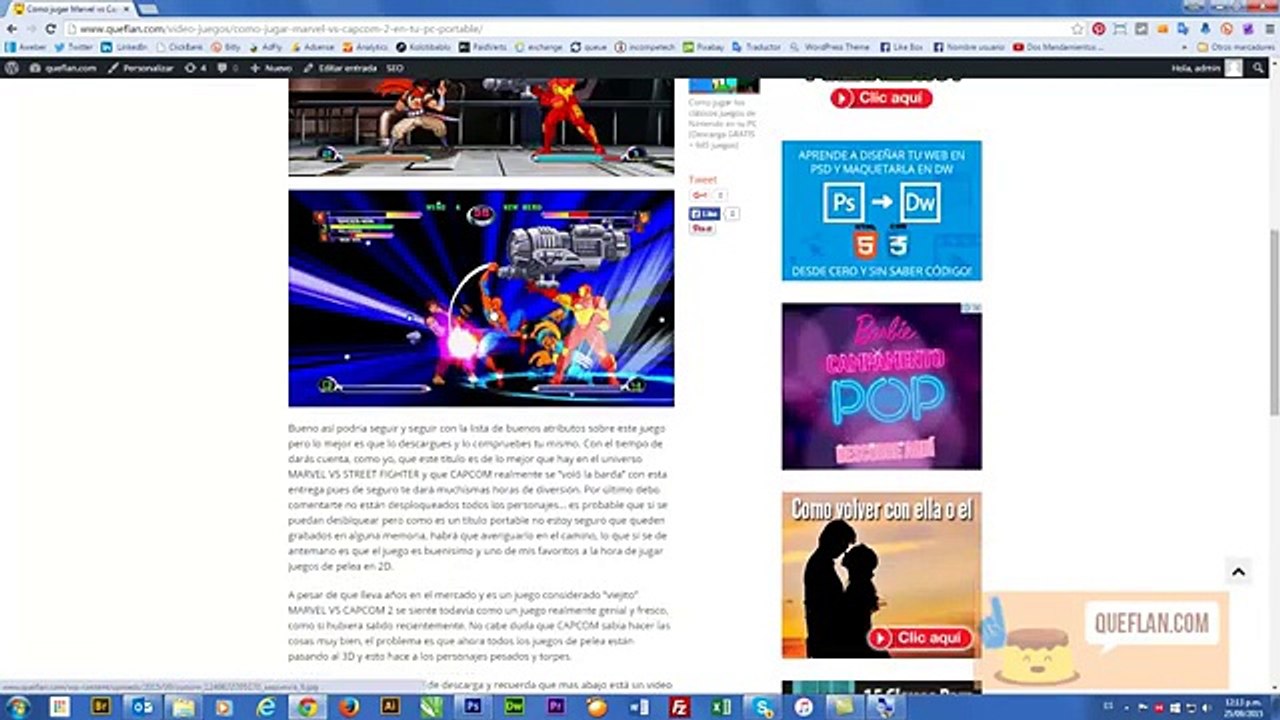Open iTunes from the taskbar
The height and width of the screenshot is (720, 1280).
pos(804,707)
